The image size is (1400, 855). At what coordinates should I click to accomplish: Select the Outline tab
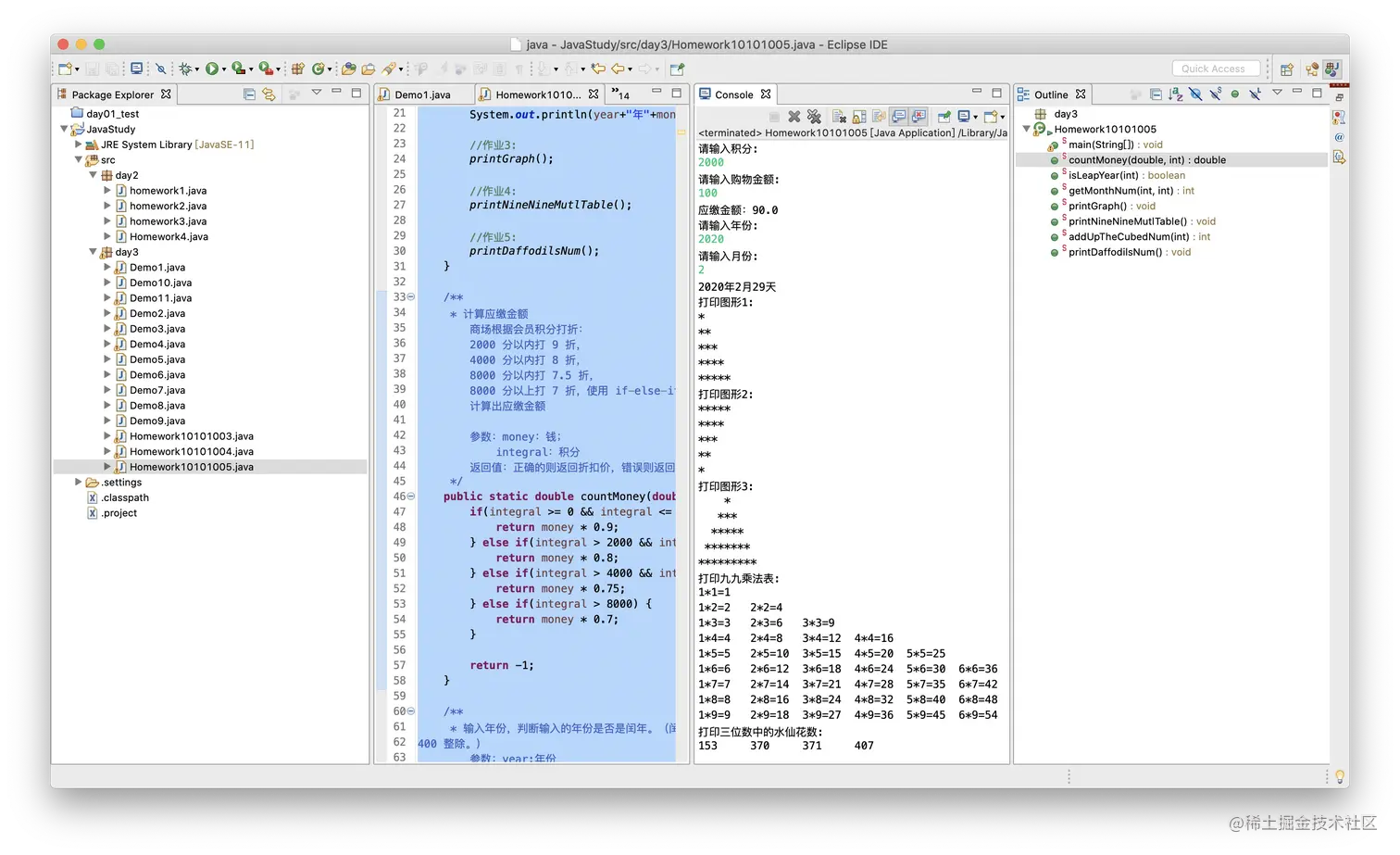1051,94
